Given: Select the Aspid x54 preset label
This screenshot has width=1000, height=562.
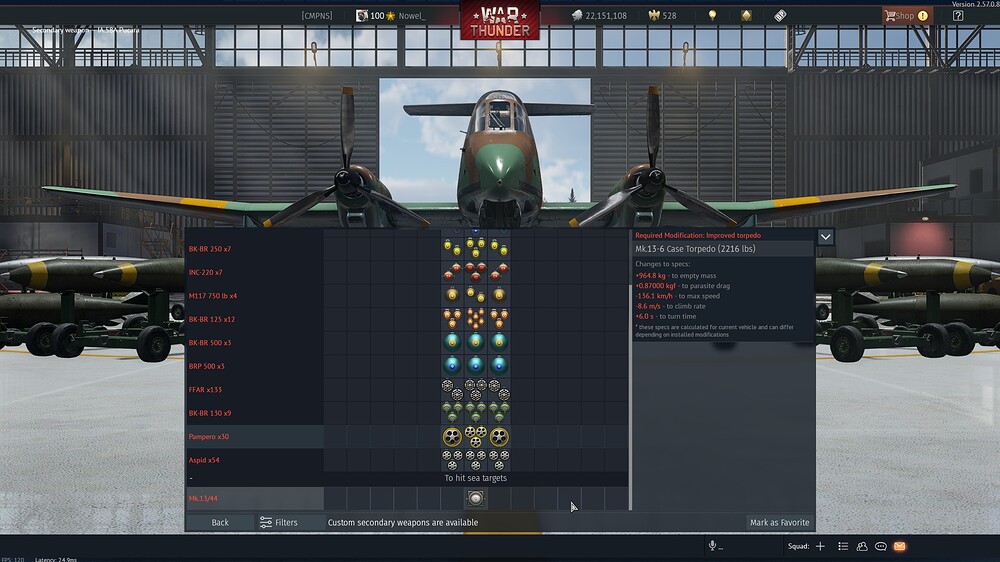Looking at the screenshot, I should click(x=203, y=460).
